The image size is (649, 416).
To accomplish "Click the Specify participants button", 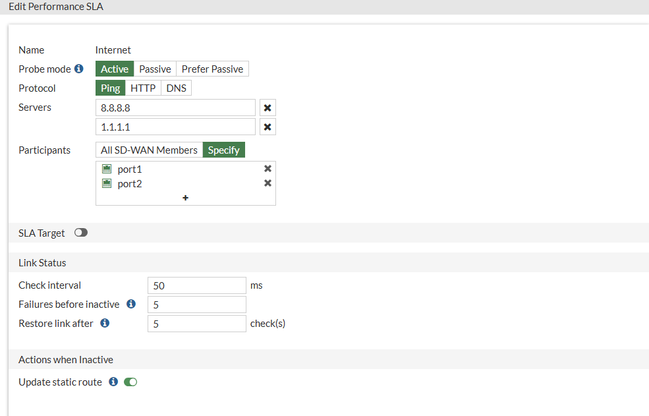I will (x=224, y=150).
